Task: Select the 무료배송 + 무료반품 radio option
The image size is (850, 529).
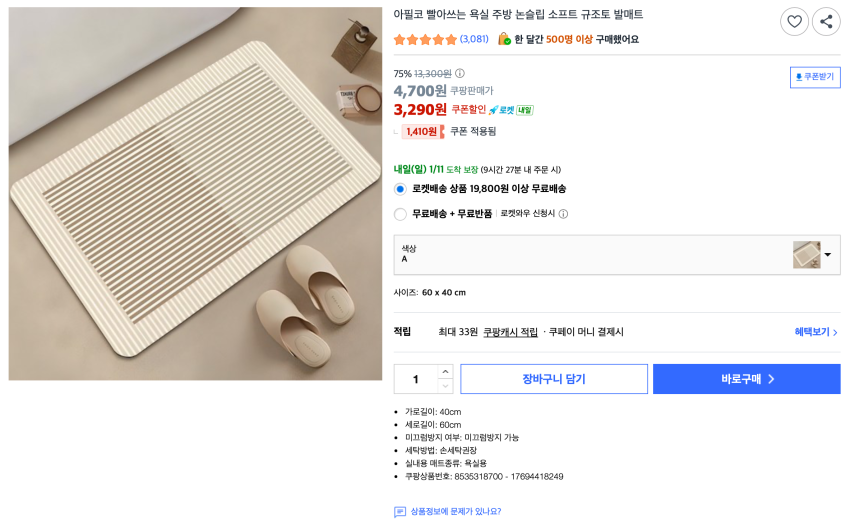Action: click(x=400, y=214)
